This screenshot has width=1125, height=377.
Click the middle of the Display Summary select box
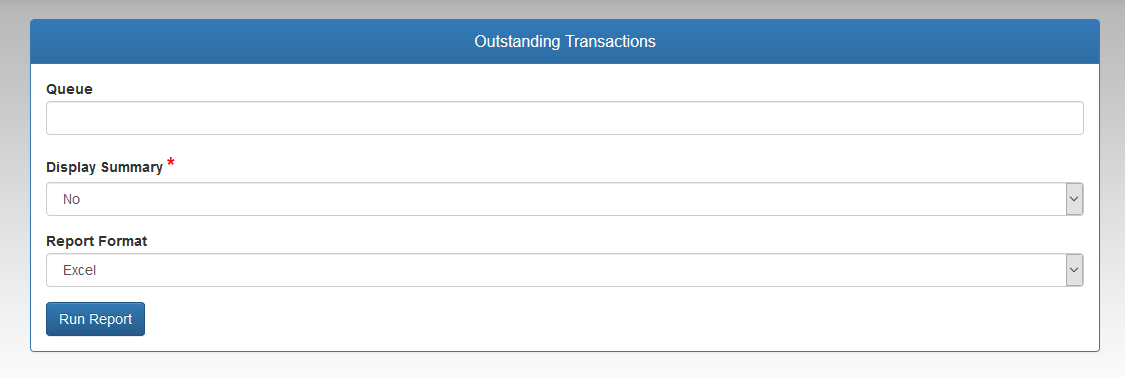pyautogui.click(x=565, y=199)
